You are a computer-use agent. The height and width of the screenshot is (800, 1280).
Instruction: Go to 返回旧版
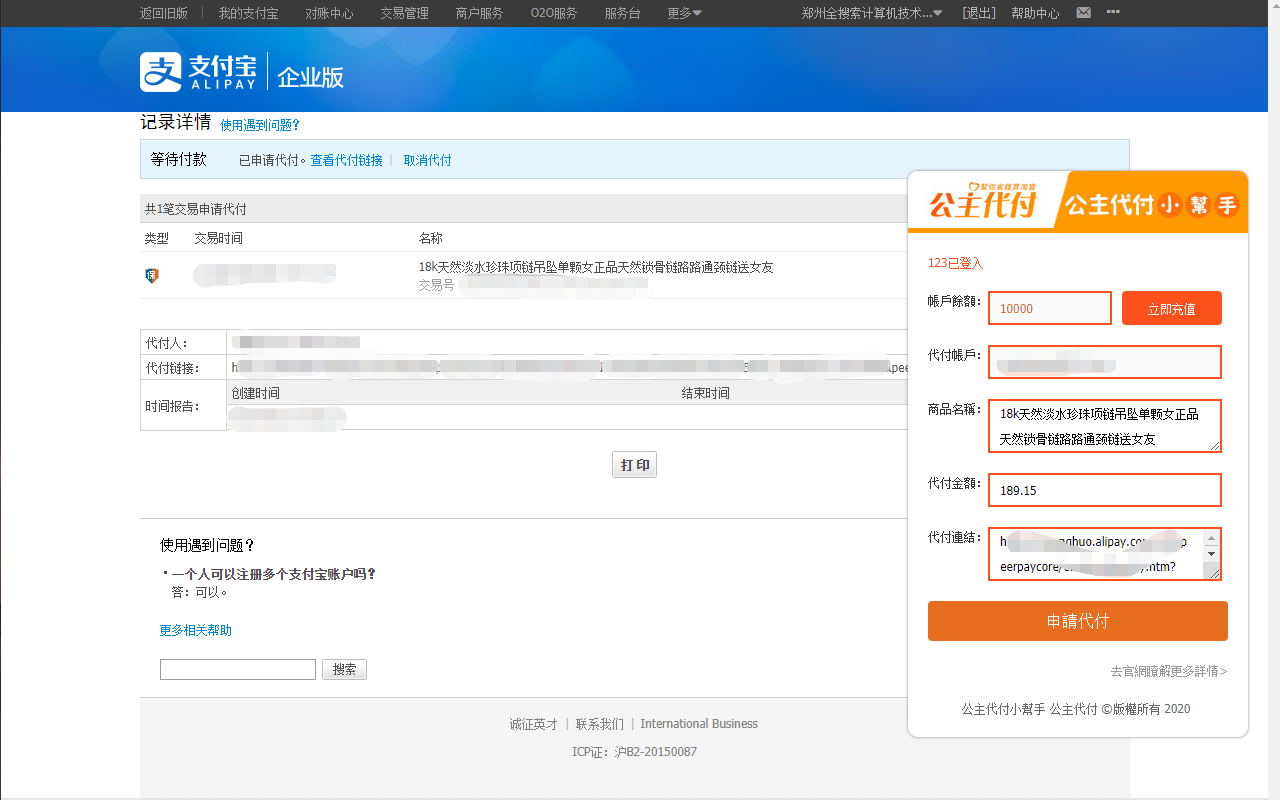164,13
